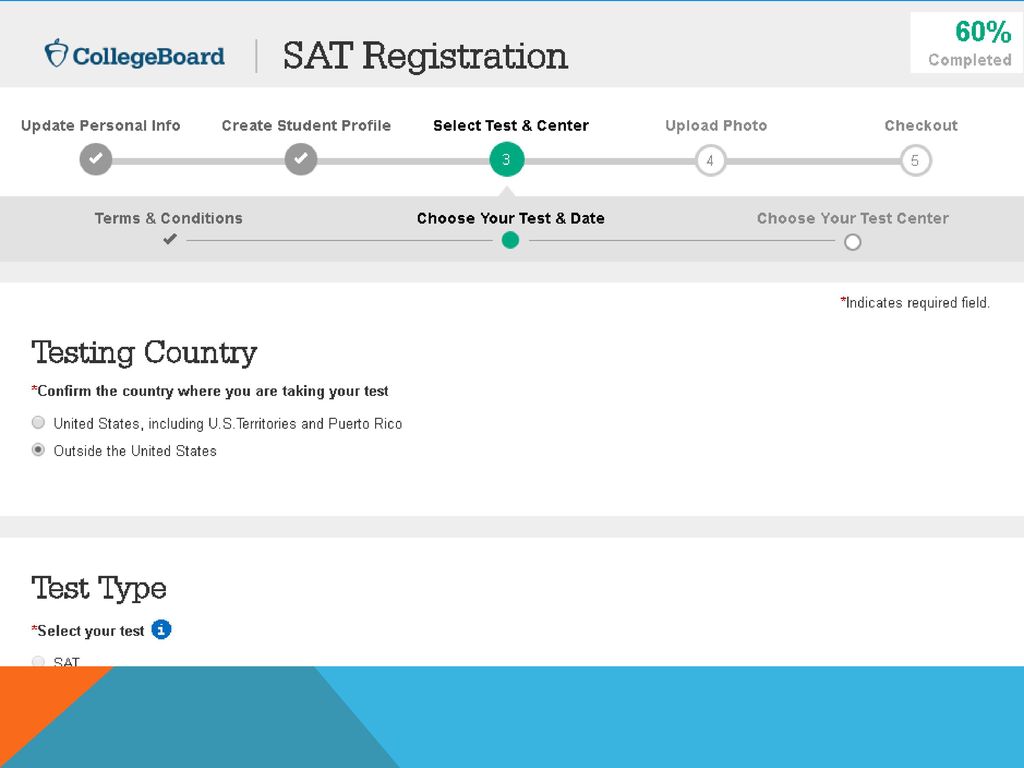The height and width of the screenshot is (768, 1024).
Task: Open the Create Student Profile step
Action: point(306,125)
